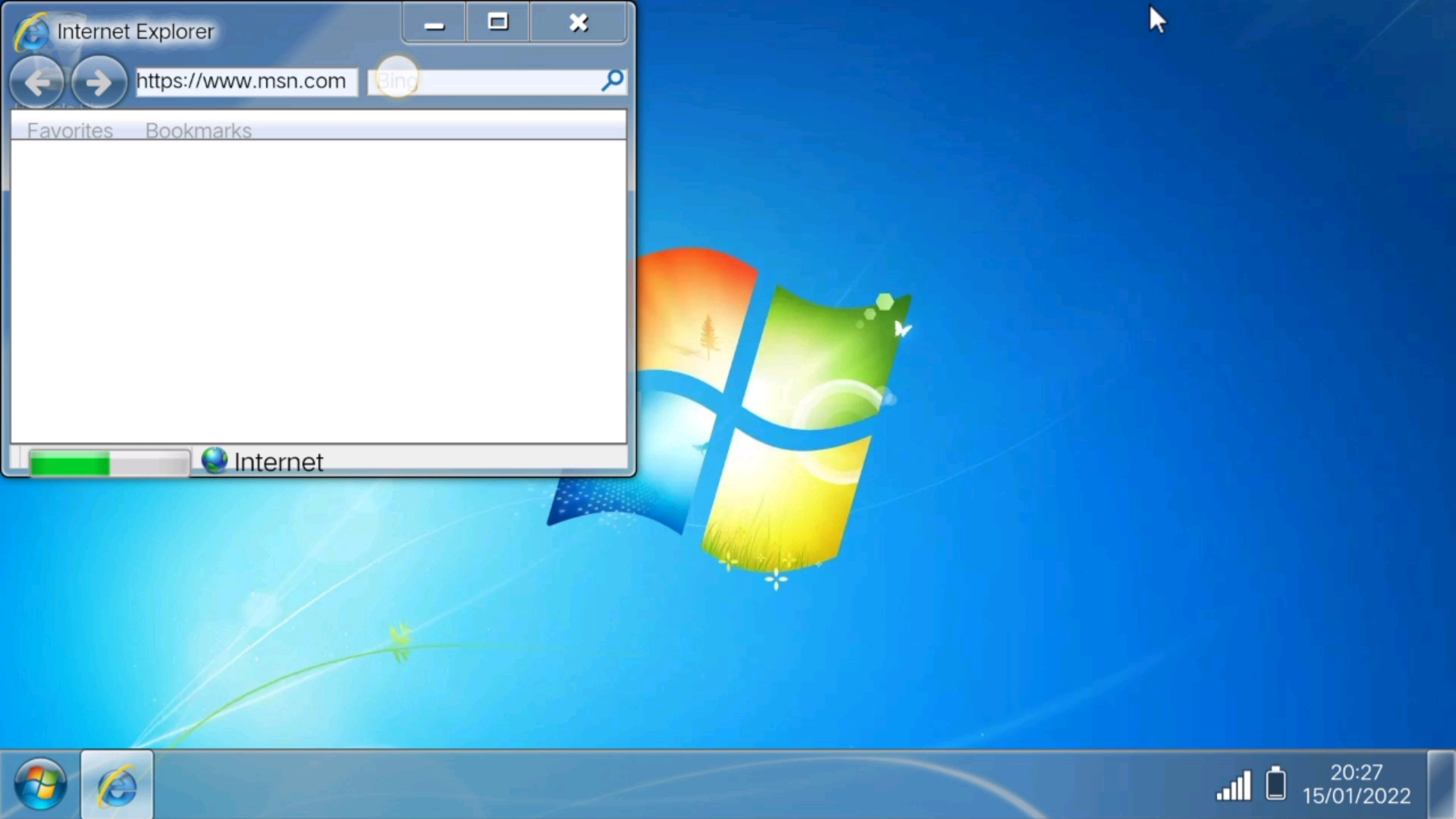
Task: Click the clock showing 20:27
Action: pyautogui.click(x=1356, y=773)
